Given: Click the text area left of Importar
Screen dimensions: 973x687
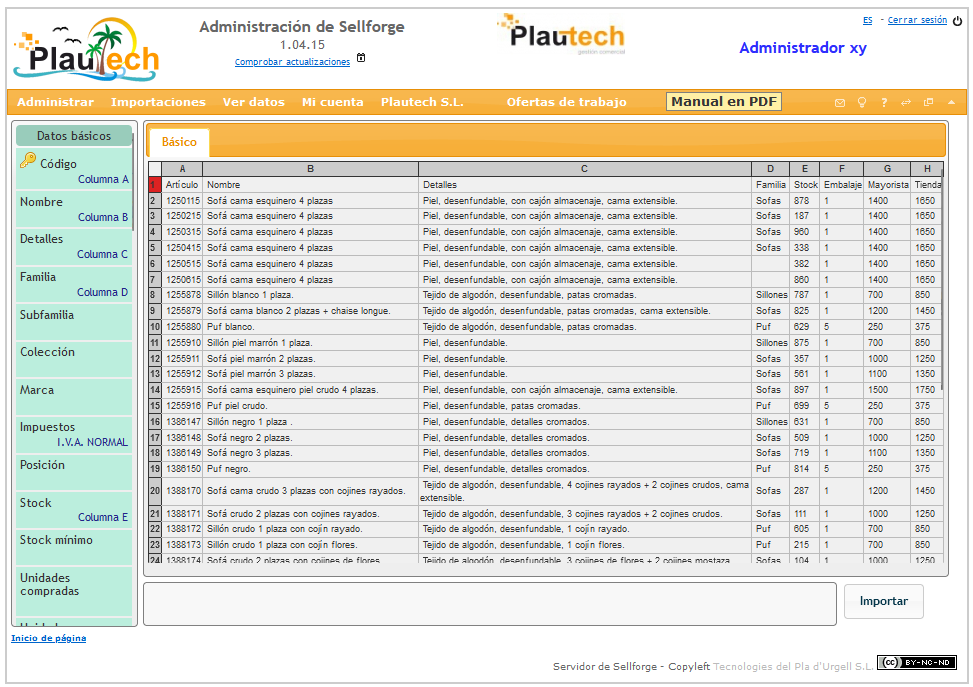Looking at the screenshot, I should 489,604.
